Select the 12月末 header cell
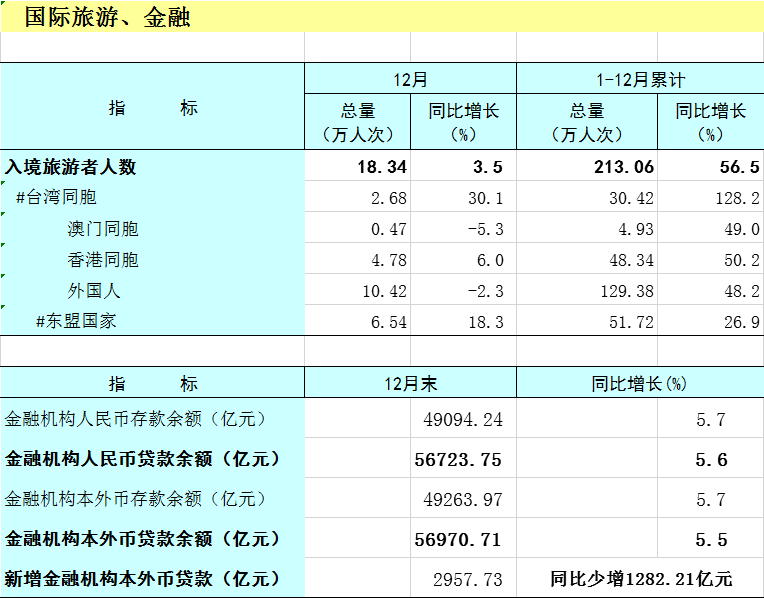This screenshot has width=764, height=598. tap(410, 383)
